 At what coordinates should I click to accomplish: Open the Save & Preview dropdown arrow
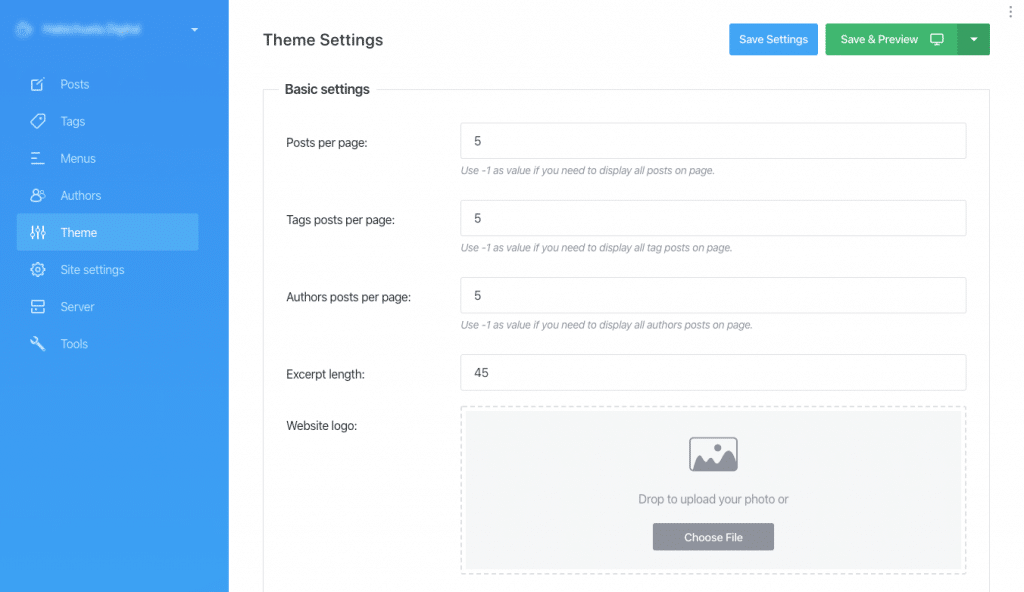[x=974, y=39]
